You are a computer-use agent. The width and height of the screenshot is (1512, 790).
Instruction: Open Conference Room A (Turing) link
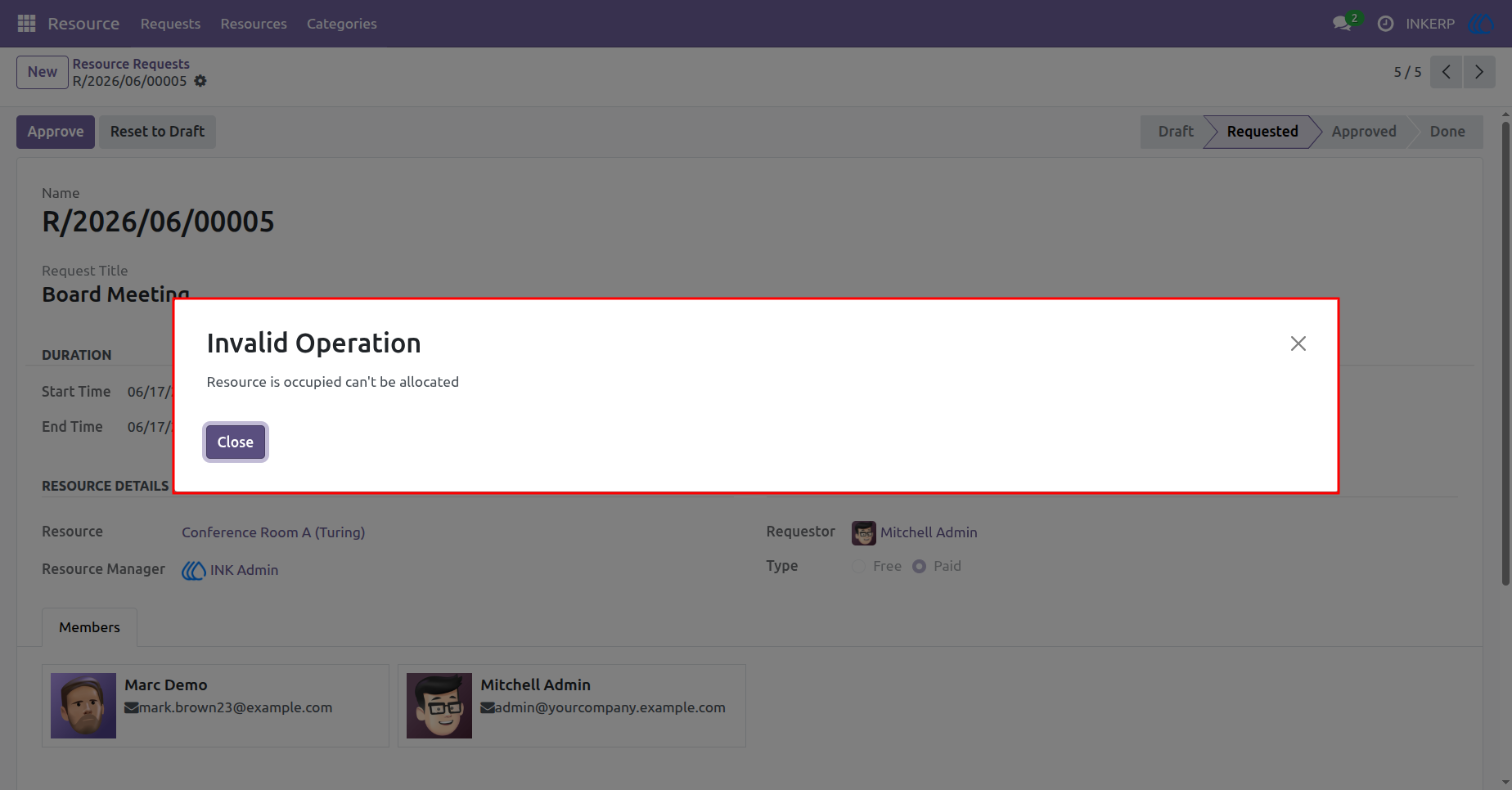click(x=273, y=532)
